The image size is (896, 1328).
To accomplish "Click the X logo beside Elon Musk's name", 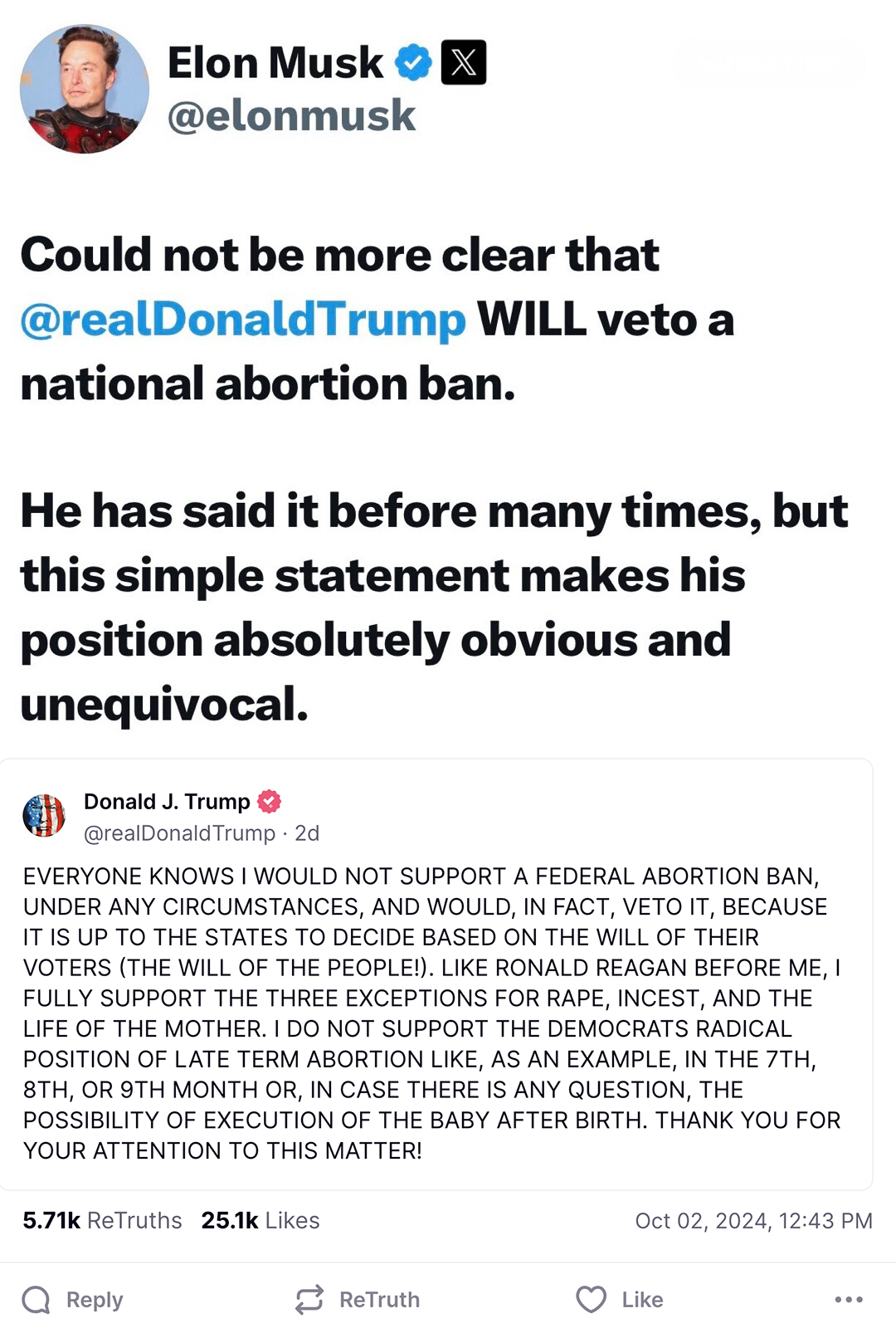I will [464, 61].
